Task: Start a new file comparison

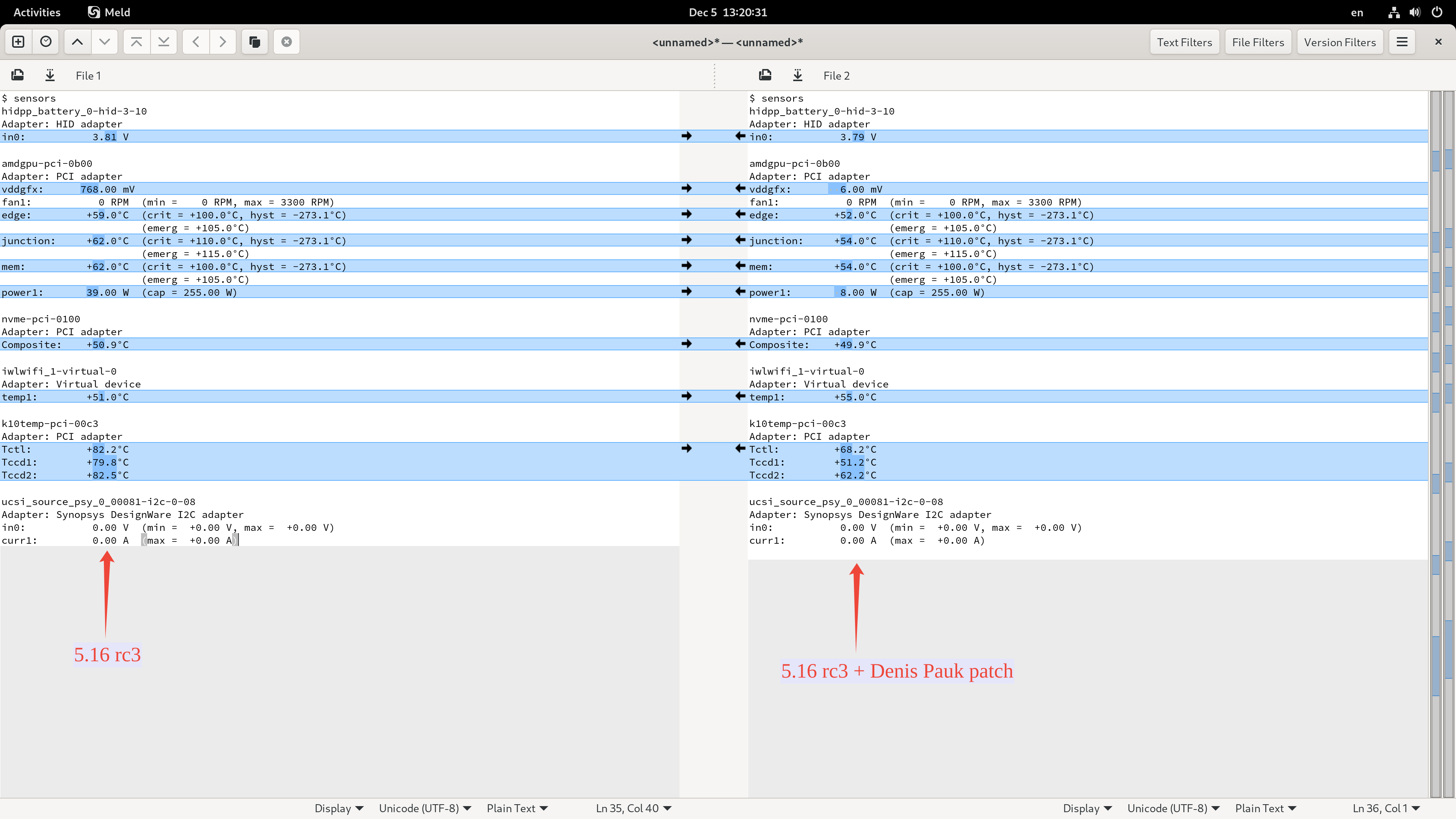Action: pos(18,41)
